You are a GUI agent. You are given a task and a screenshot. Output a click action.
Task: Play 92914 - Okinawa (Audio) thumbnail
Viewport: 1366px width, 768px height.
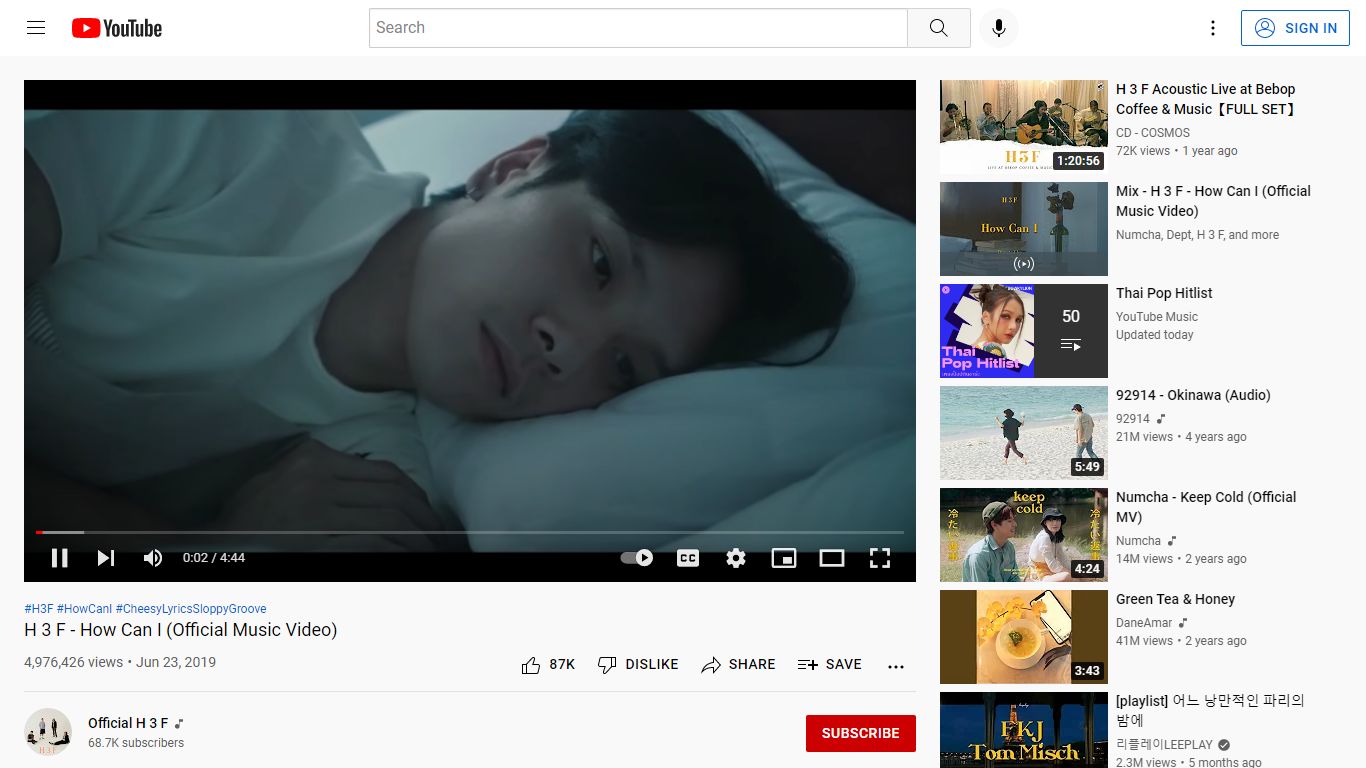(1024, 433)
